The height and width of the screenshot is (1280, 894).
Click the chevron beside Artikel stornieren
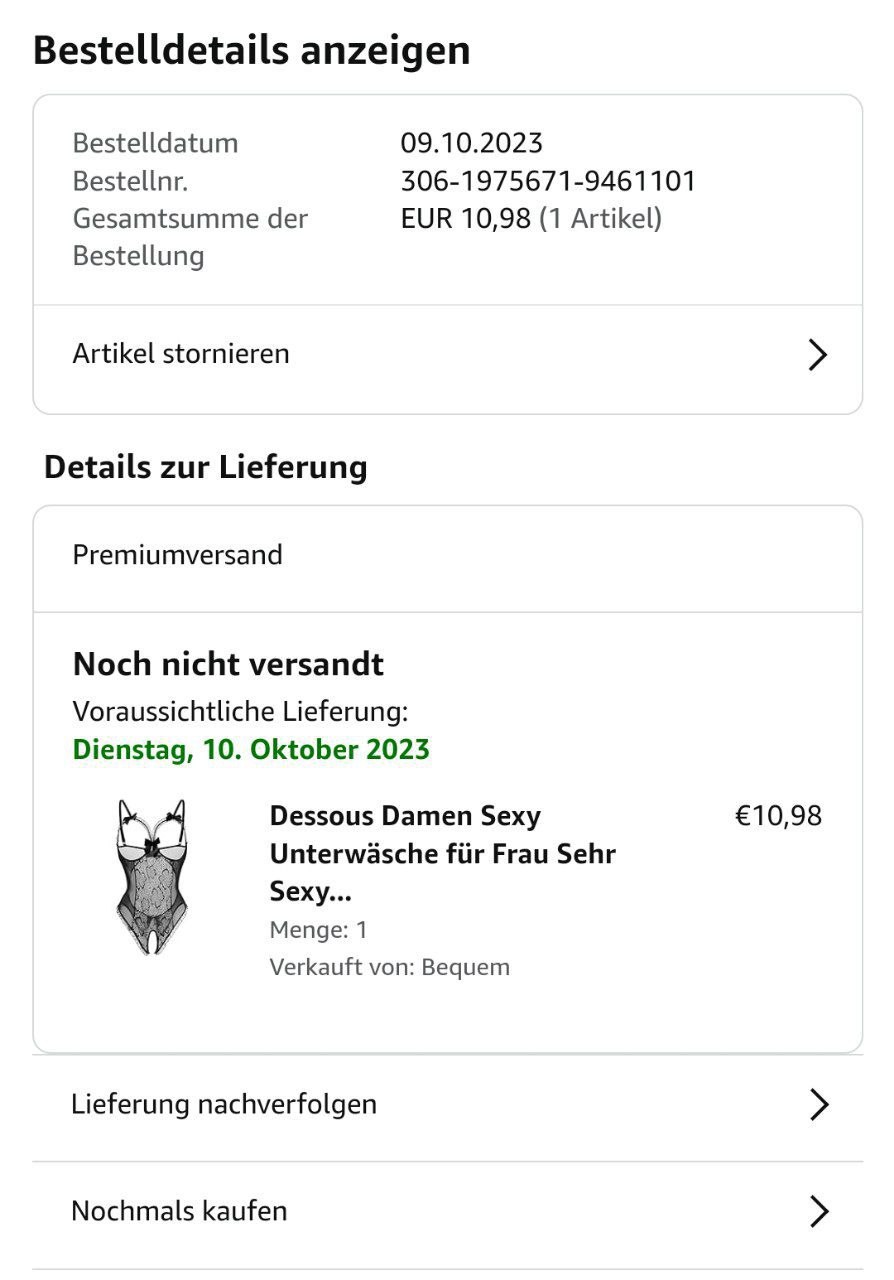(x=817, y=355)
